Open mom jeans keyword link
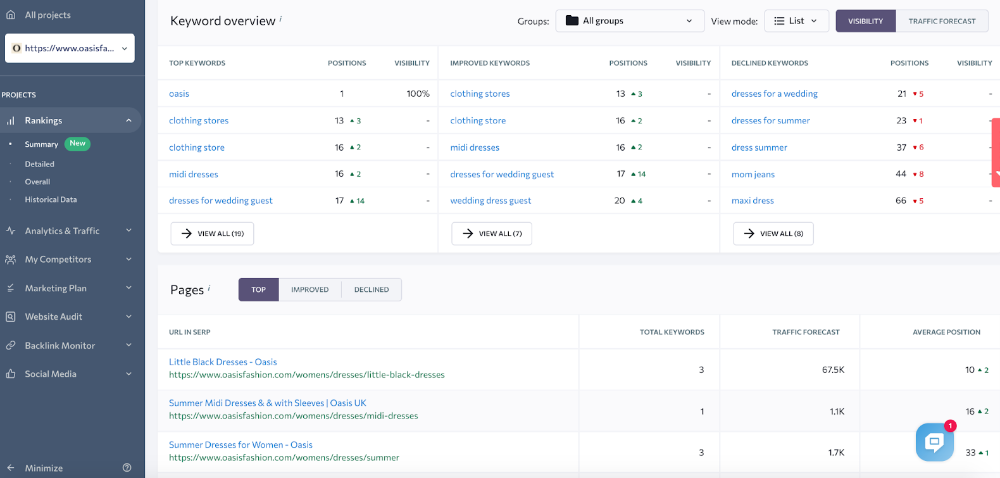The width and height of the screenshot is (1000, 478). [753, 174]
